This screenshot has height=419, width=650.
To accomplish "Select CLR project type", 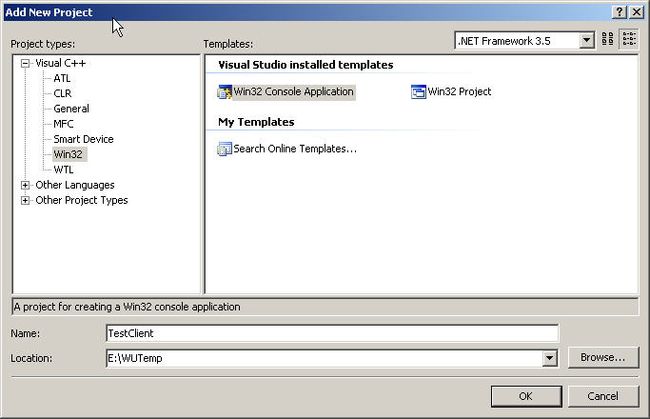I will (62, 94).
